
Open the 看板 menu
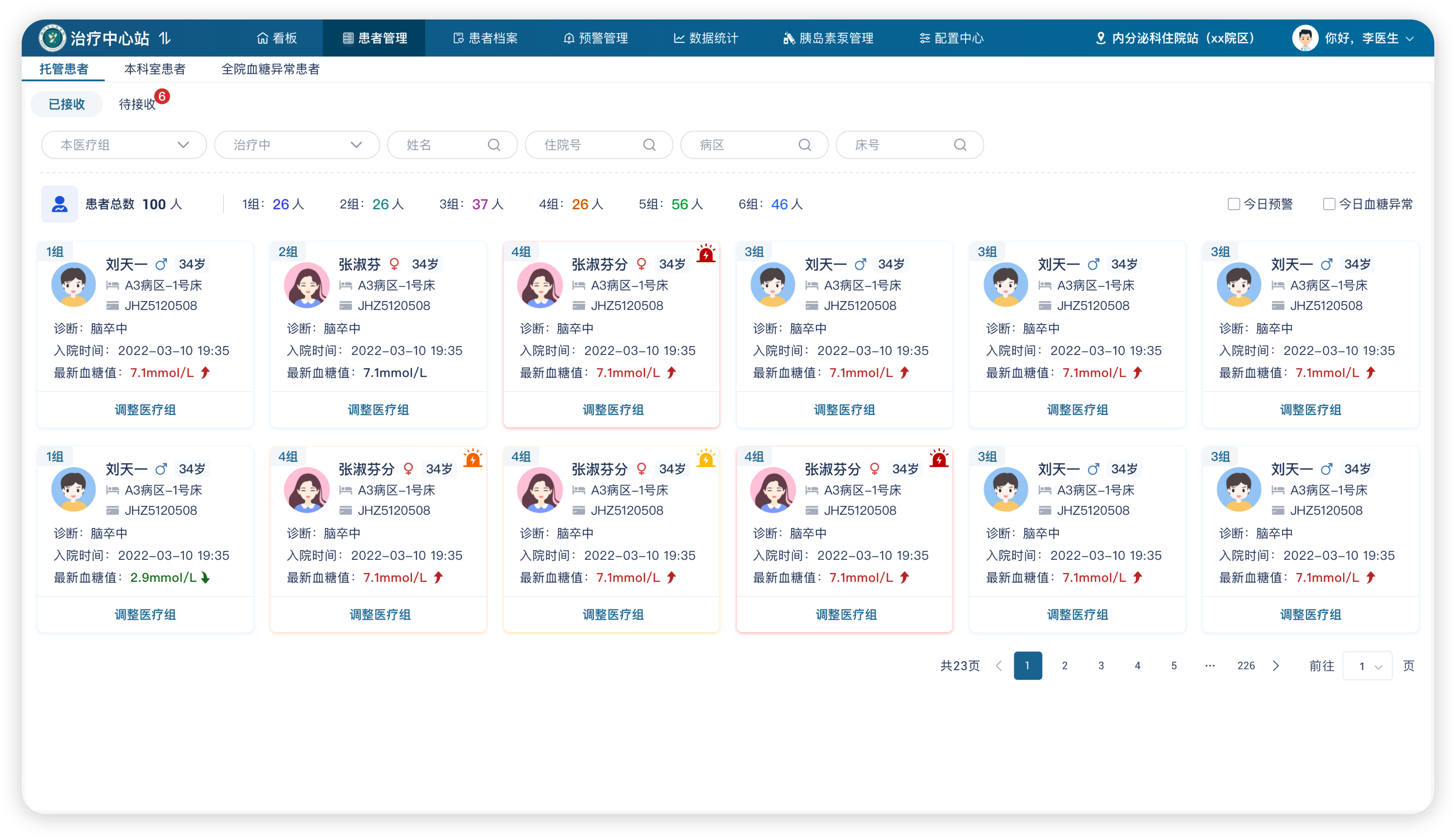point(277,38)
